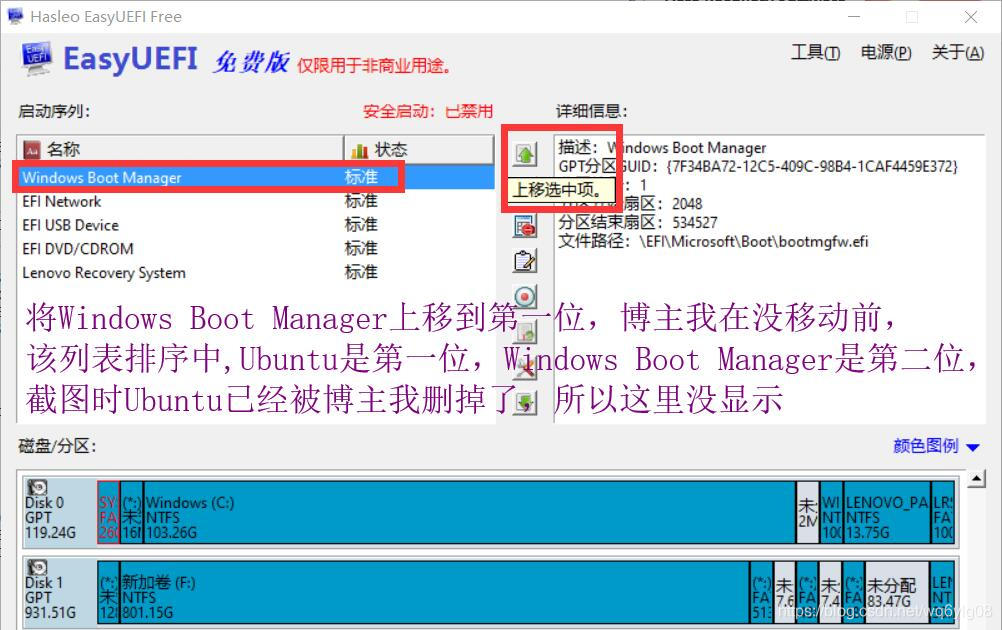Select the LRS FAT partition ending Disk 0
Viewport: 1002px width, 630px height.
tap(943, 512)
